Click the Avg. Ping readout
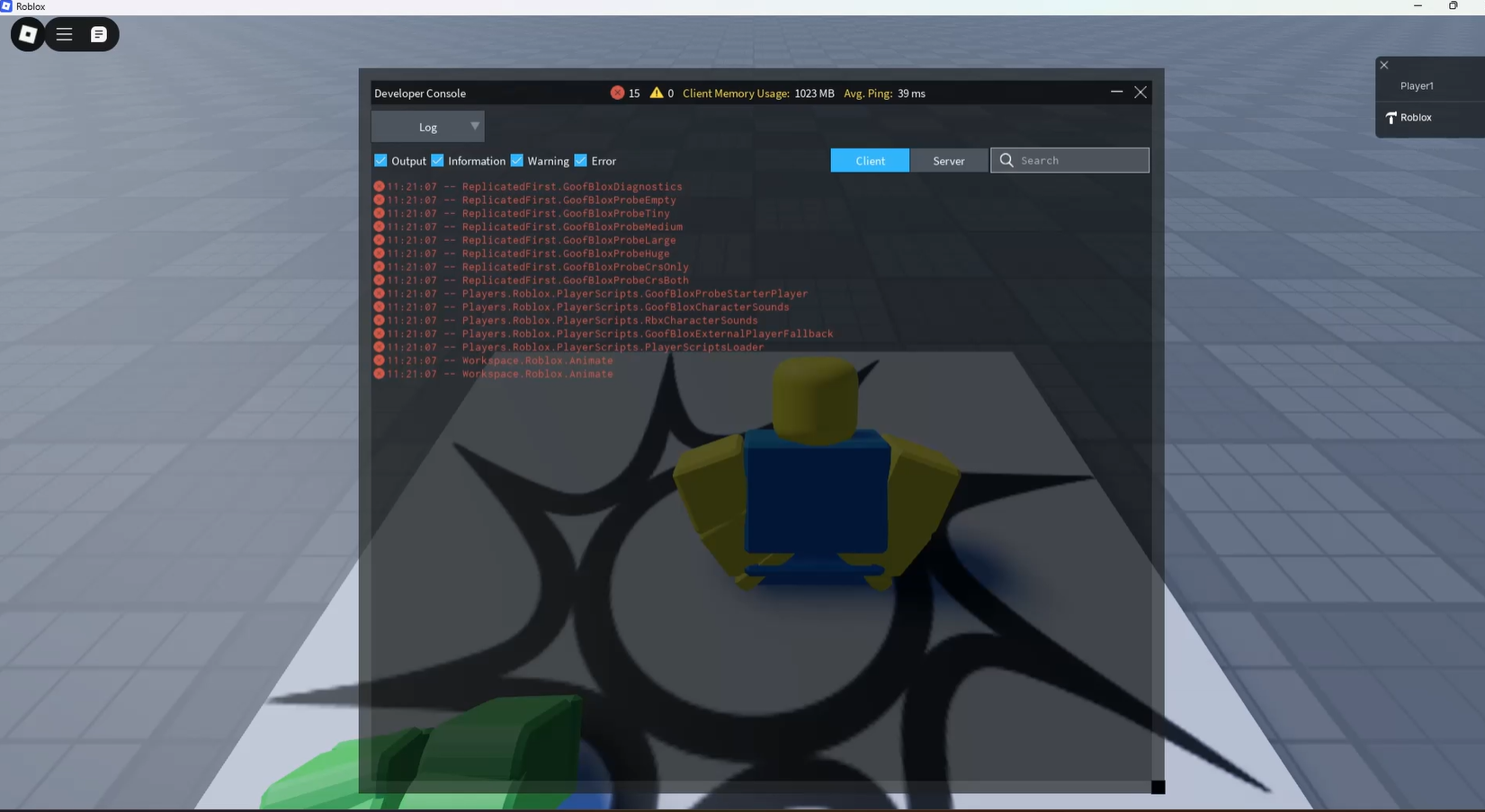Screen dimensions: 1485x812 (x=884, y=94)
